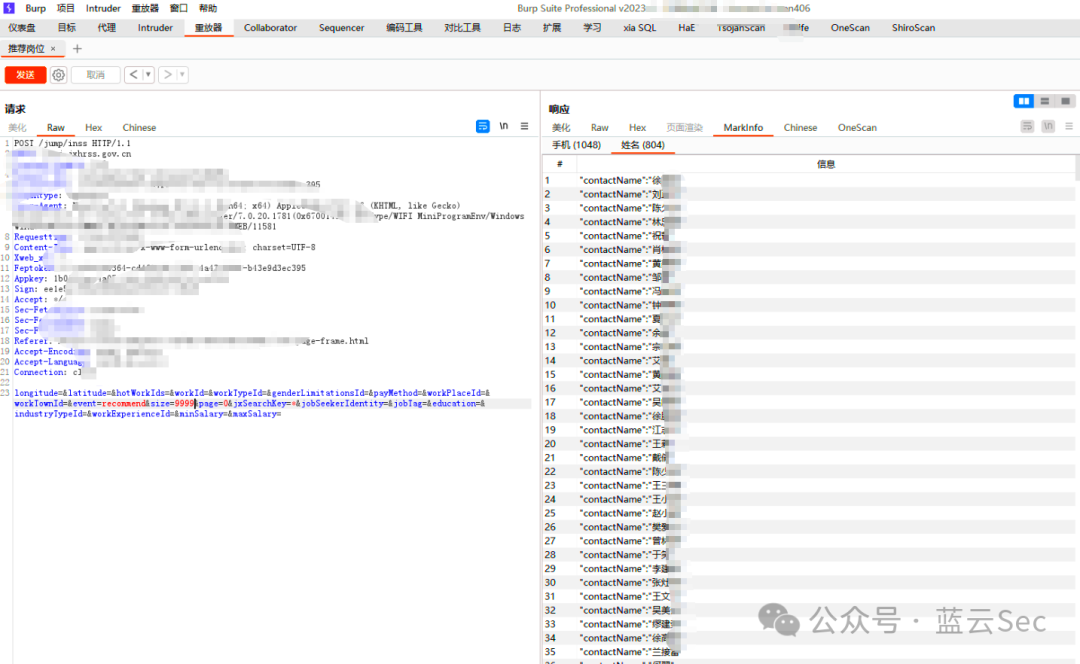Go to next request in history
Viewport: 1080px width, 664px height.
[x=167, y=74]
